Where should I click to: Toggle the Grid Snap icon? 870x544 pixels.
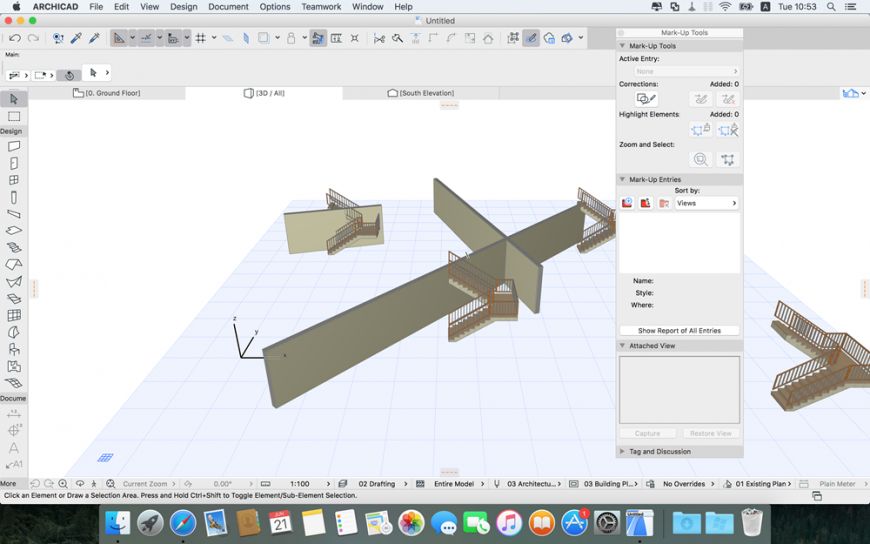pos(201,38)
